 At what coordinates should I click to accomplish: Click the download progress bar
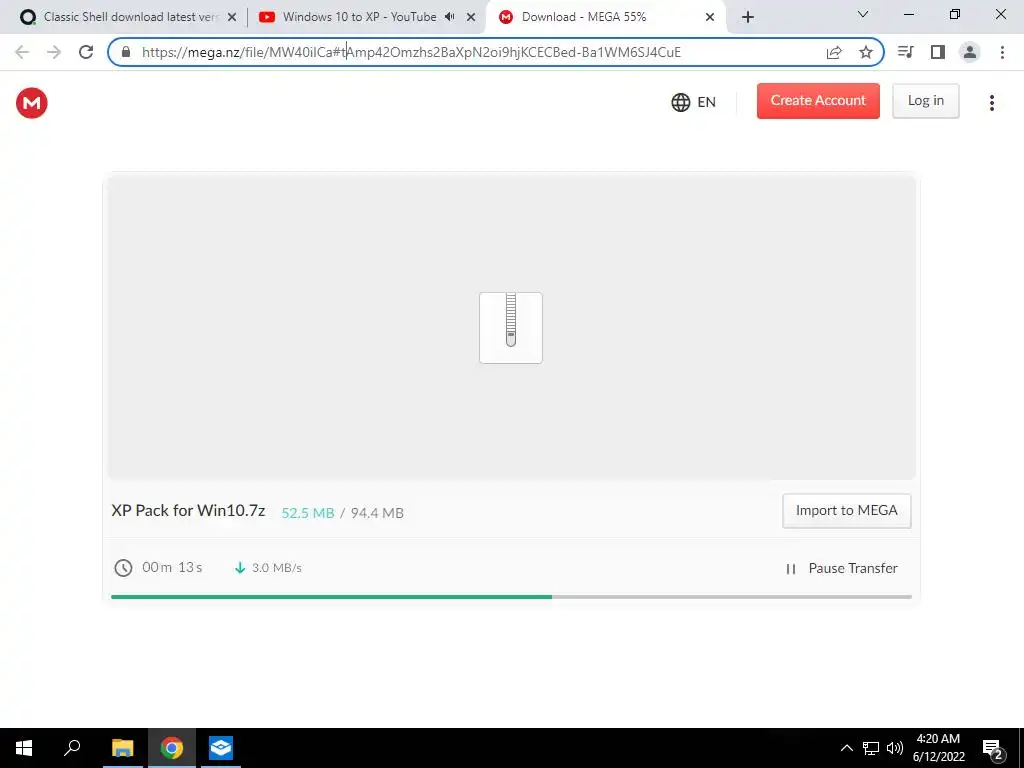coord(511,597)
